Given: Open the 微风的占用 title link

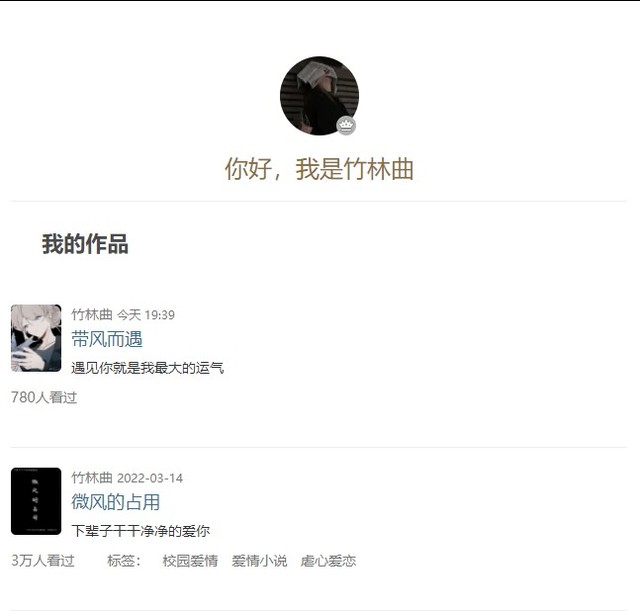Looking at the screenshot, I should [x=116, y=502].
